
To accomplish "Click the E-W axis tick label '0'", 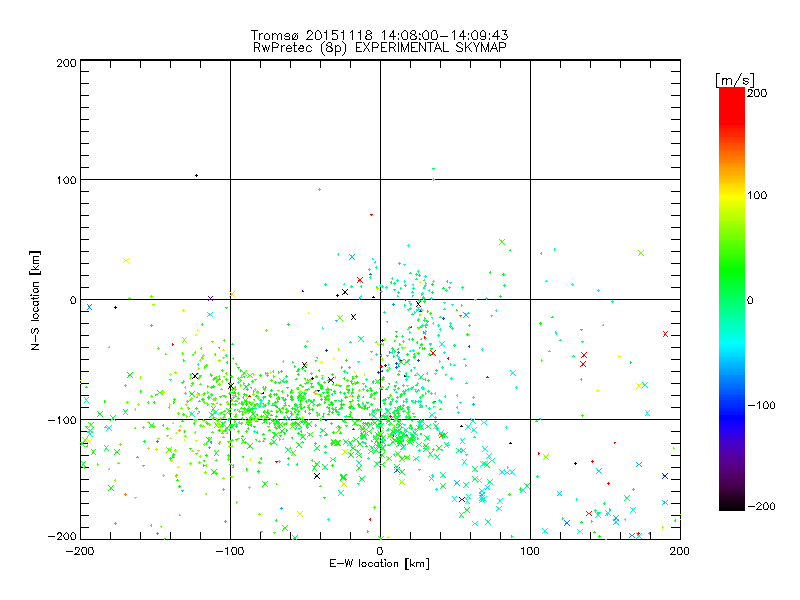I will pos(380,551).
